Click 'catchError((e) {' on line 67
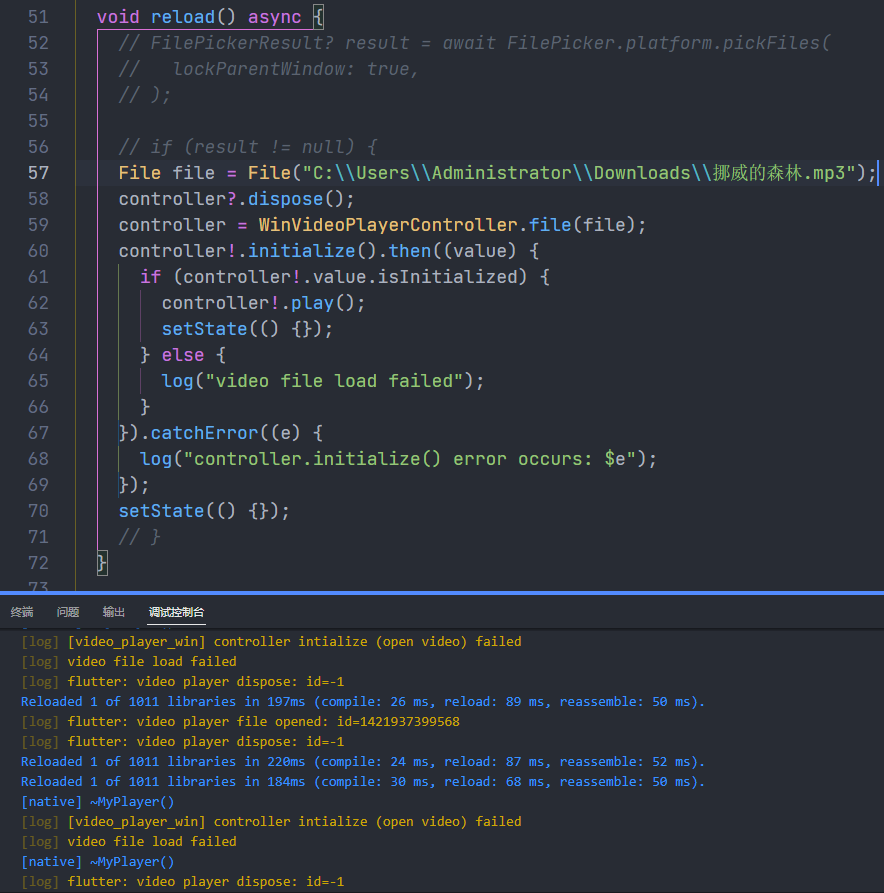This screenshot has width=884, height=893. click(x=236, y=433)
